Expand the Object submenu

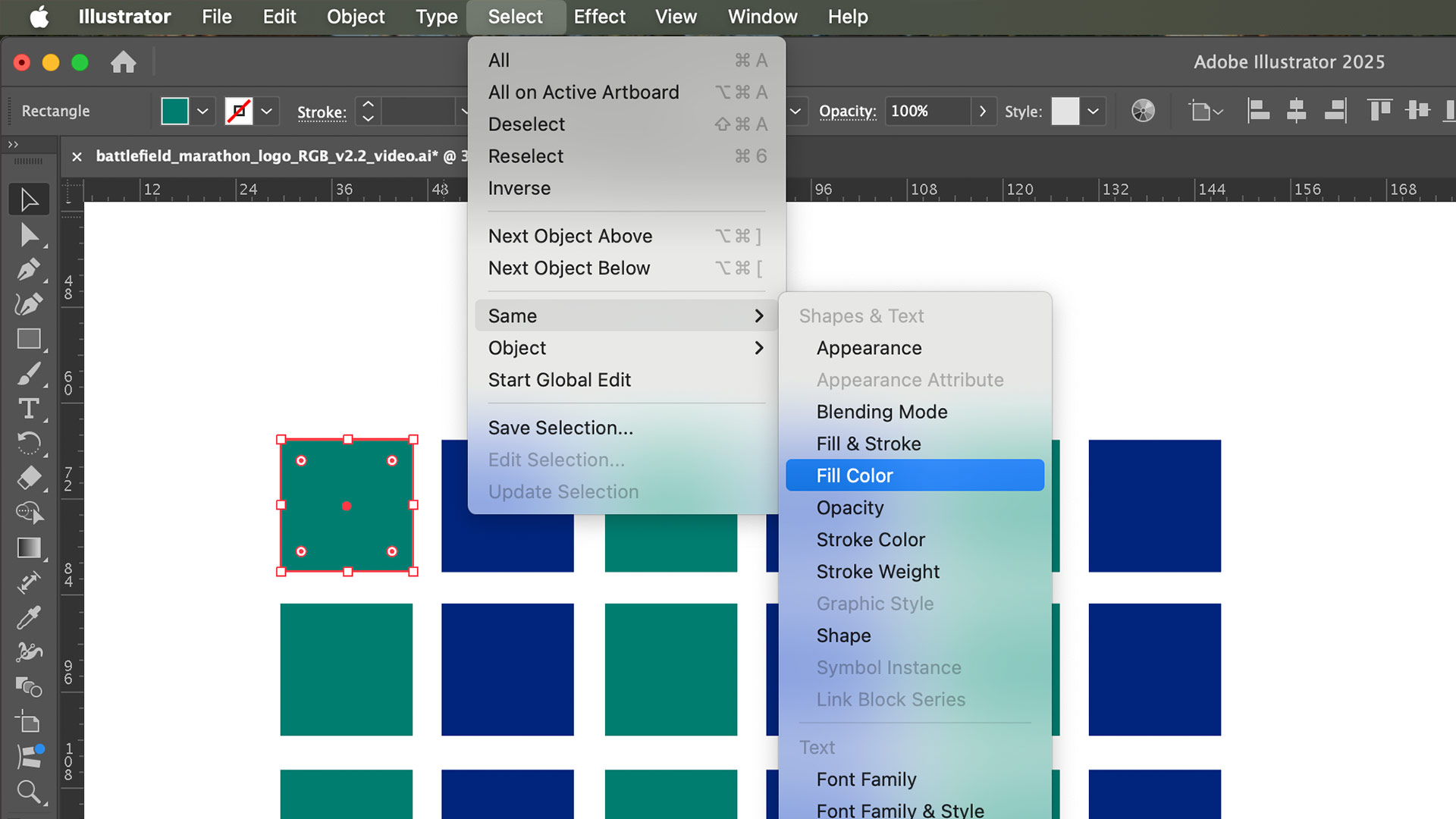coord(626,348)
